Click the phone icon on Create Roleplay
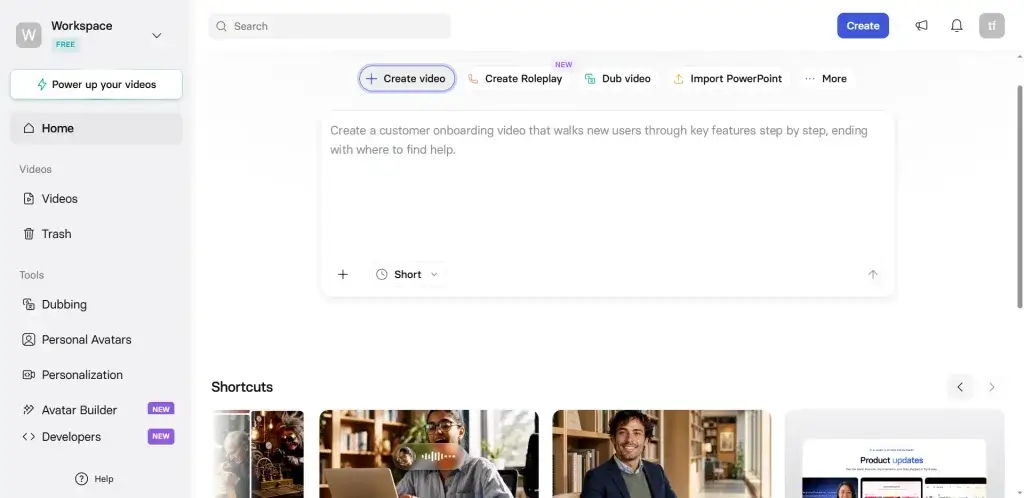The height and width of the screenshot is (498, 1024). point(473,79)
